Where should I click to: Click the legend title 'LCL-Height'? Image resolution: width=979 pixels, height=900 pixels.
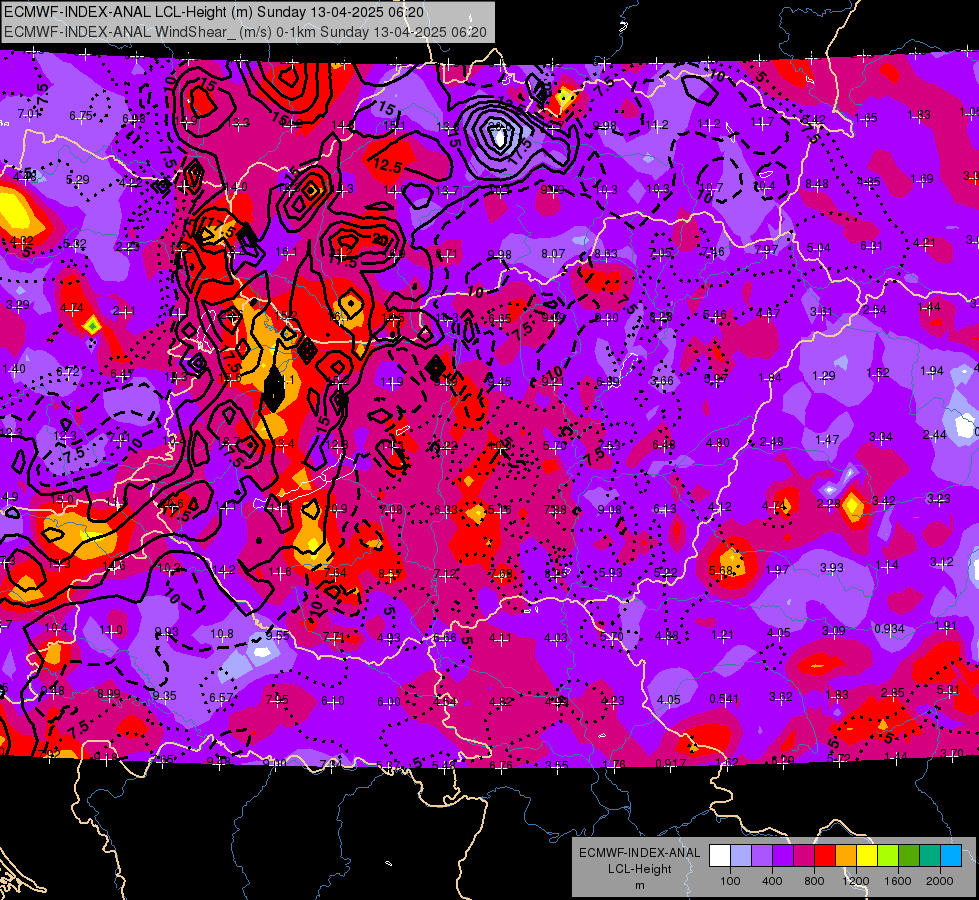[x=640, y=869]
